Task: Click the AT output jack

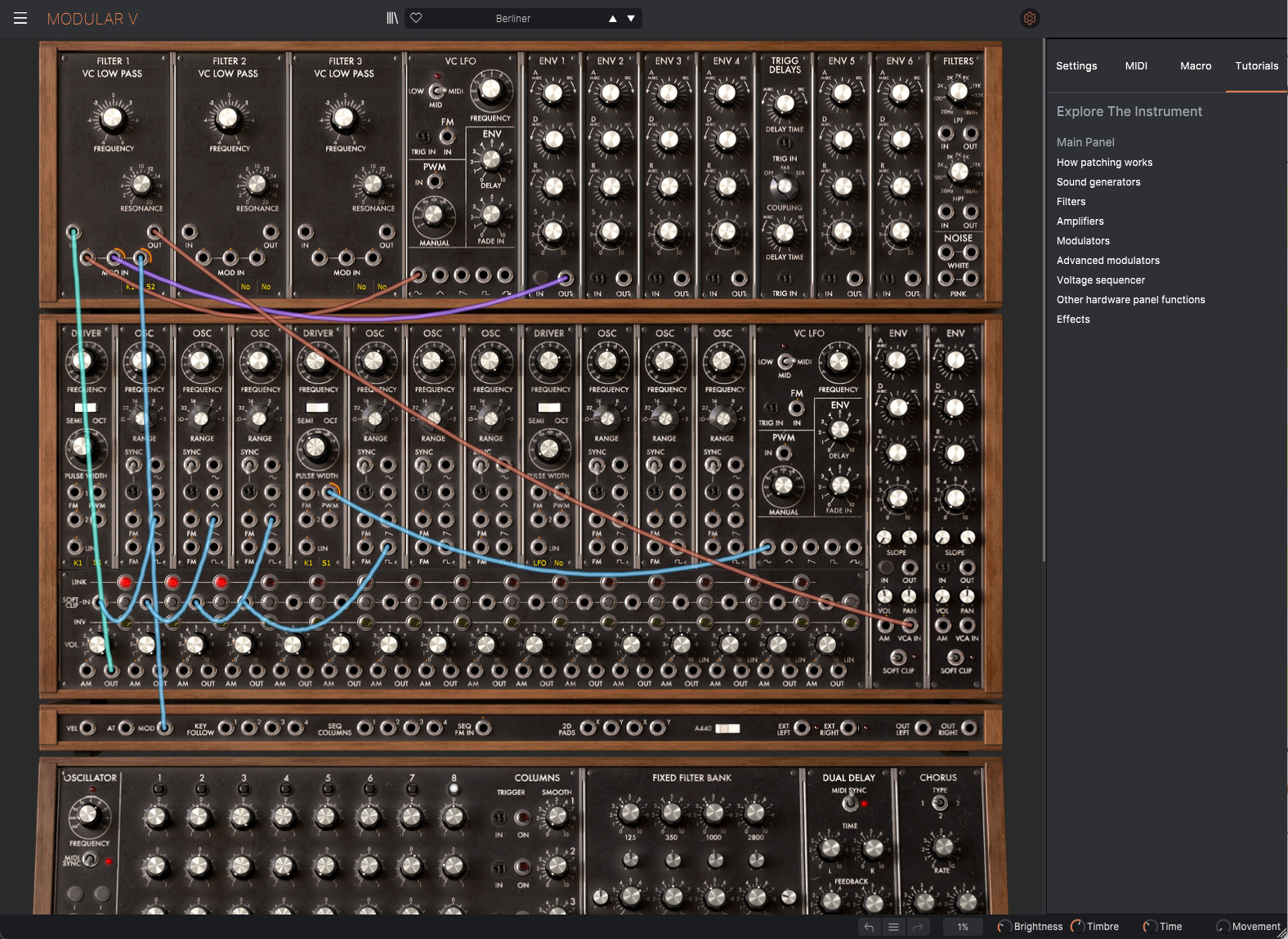Action: point(126,727)
